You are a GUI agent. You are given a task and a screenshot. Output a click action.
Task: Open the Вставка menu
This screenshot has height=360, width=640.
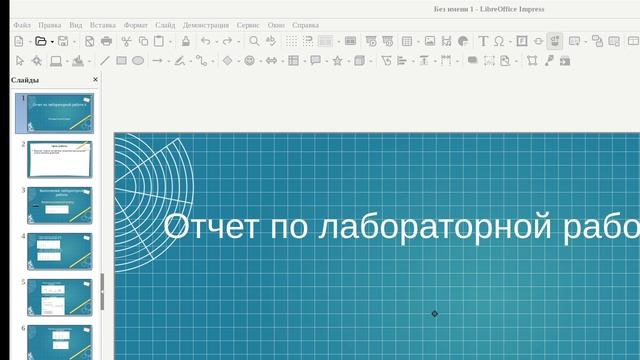103,25
